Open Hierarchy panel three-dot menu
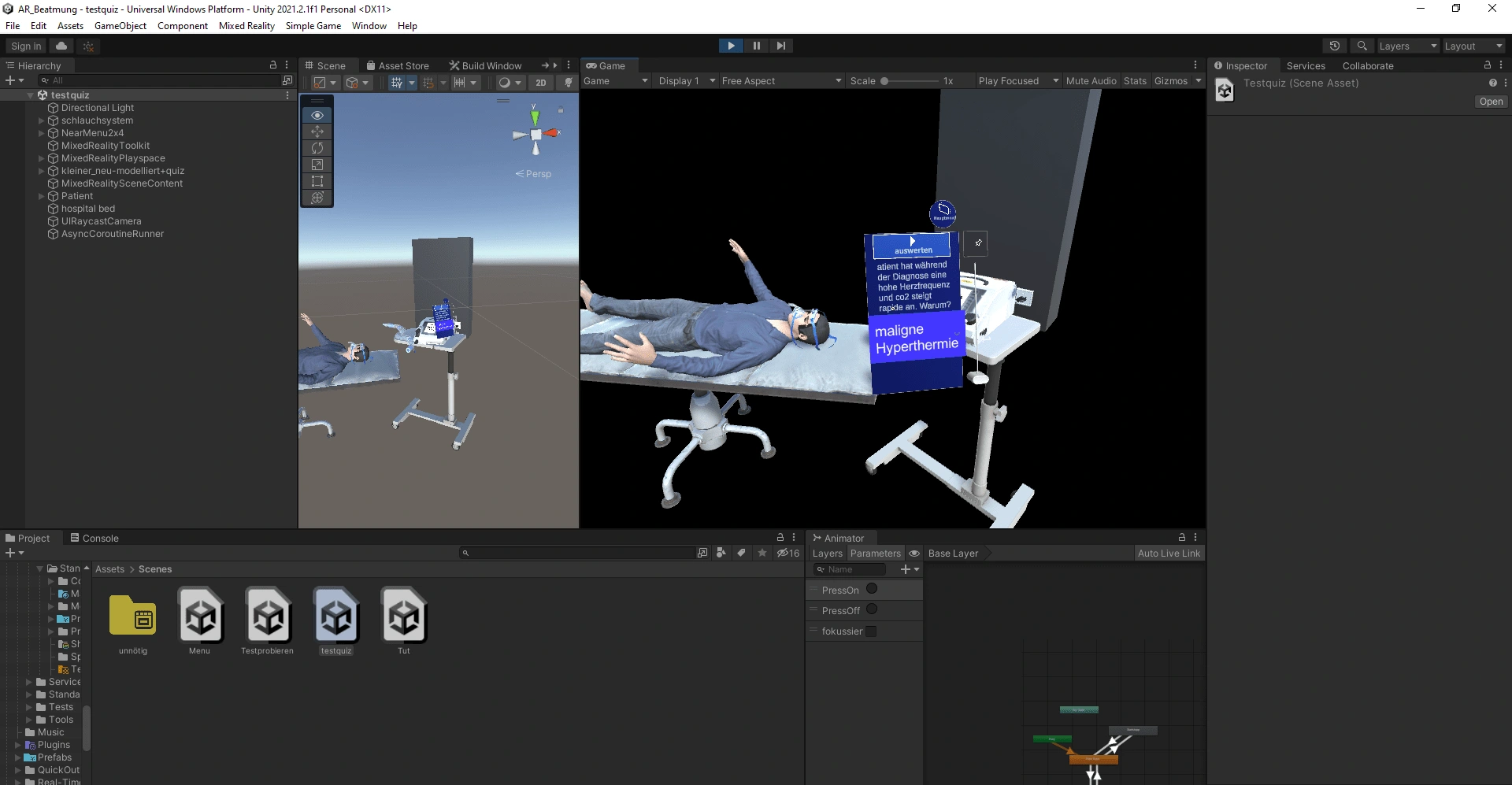Viewport: 1512px width, 785px height. (x=287, y=65)
